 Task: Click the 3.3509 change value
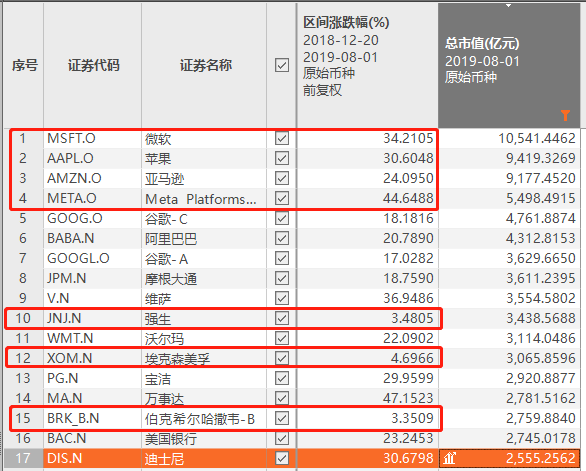(412, 418)
